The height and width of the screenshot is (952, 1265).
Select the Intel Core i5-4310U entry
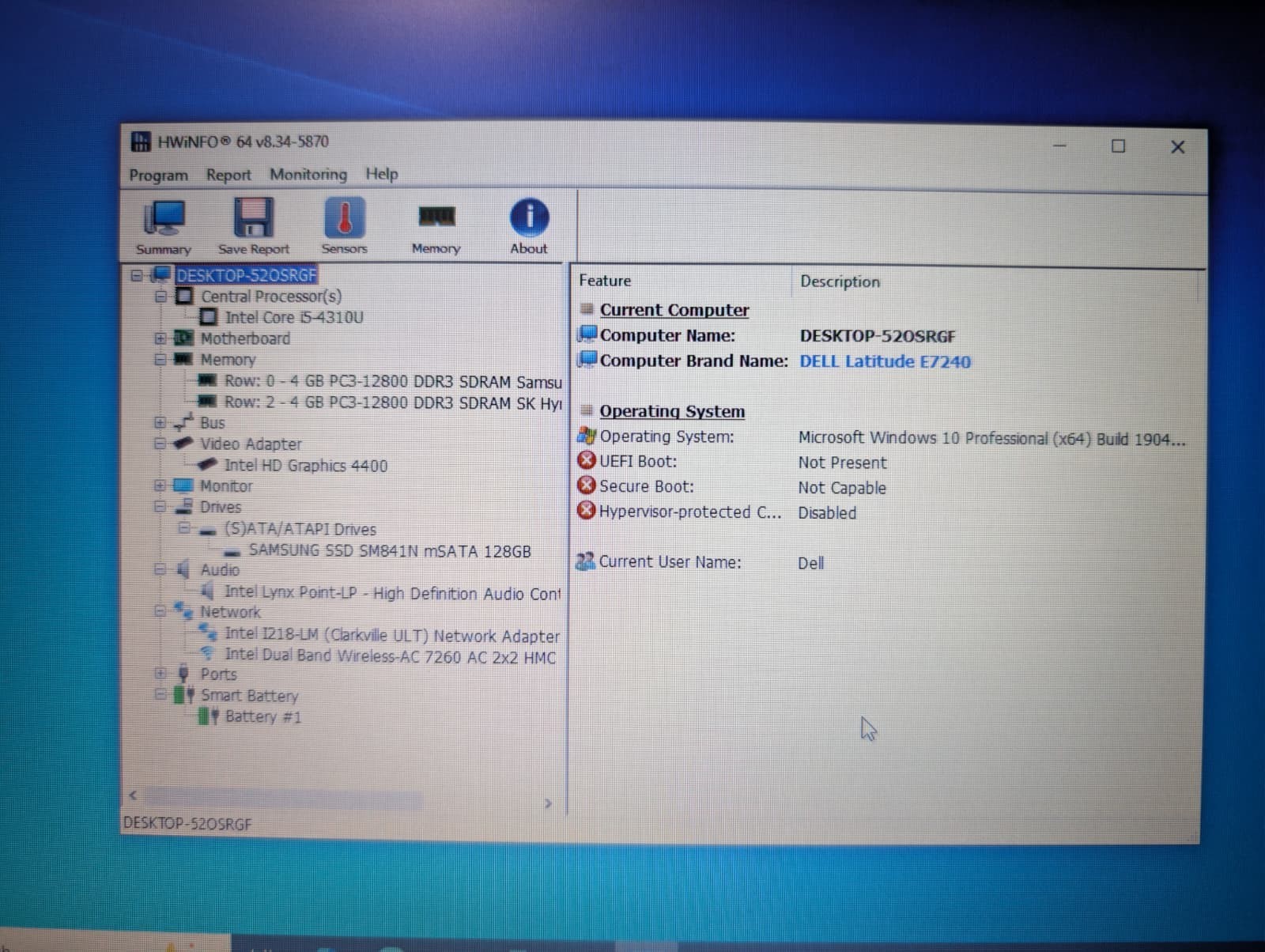(x=294, y=317)
